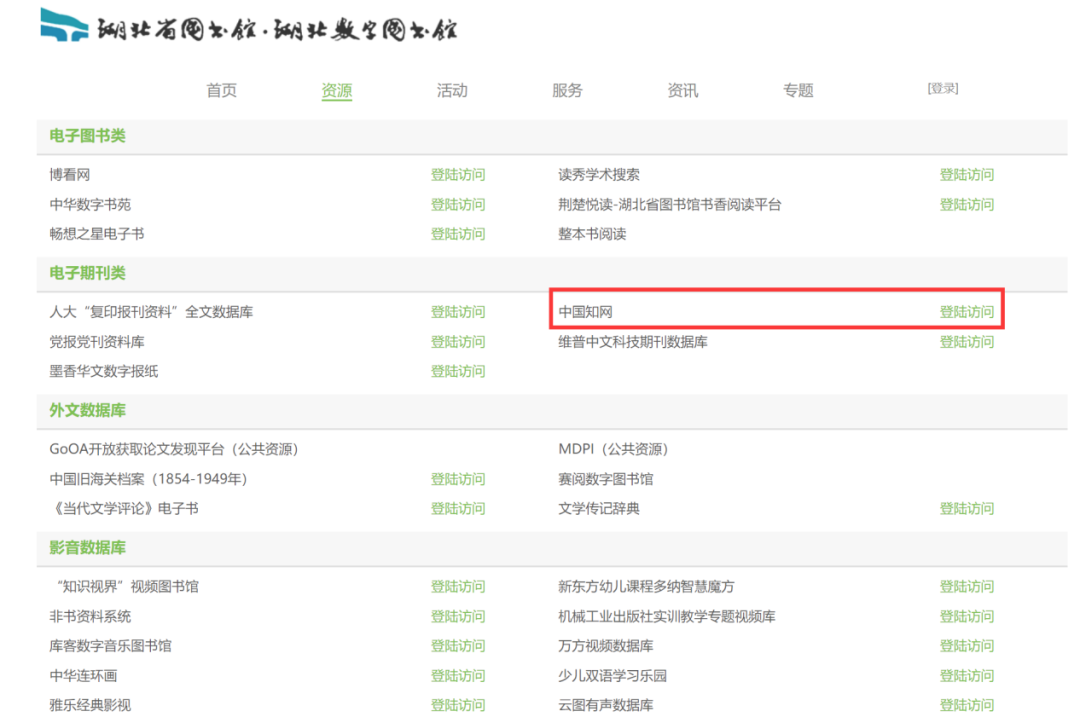
Task: Click the [登录] login link
Action: [x=943, y=88]
